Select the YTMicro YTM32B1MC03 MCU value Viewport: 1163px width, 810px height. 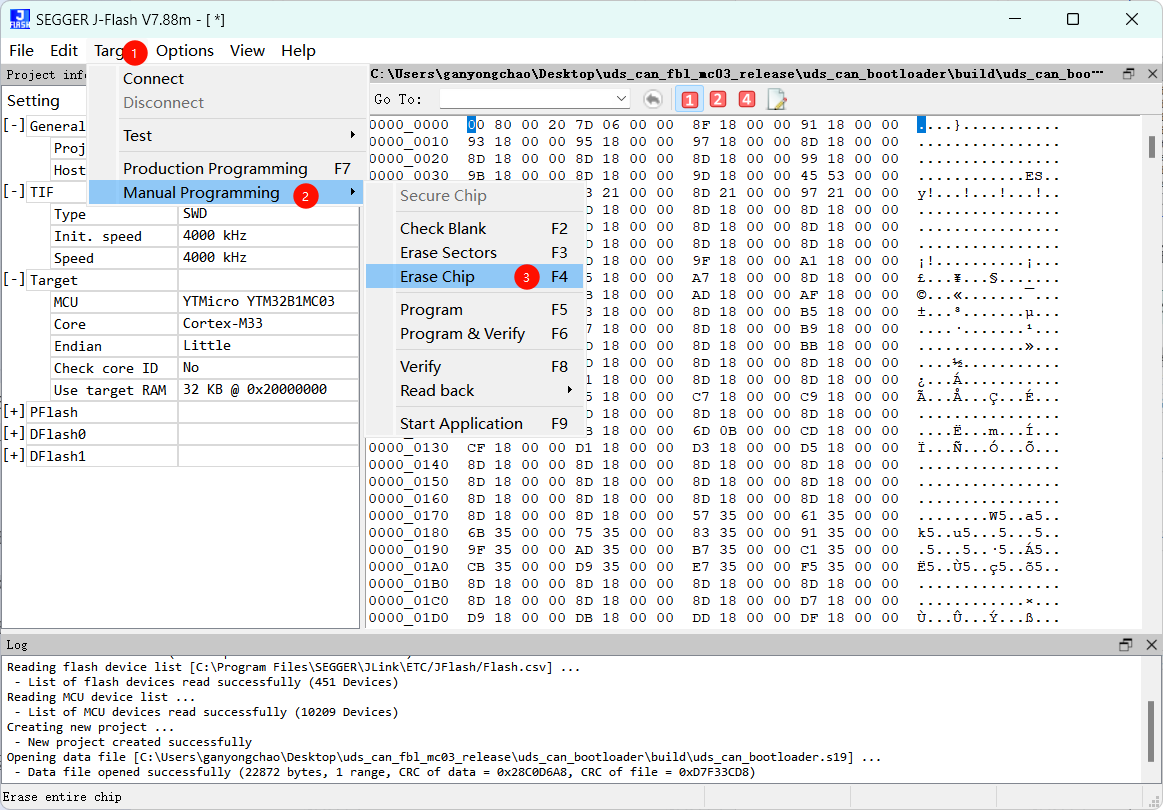coord(268,302)
